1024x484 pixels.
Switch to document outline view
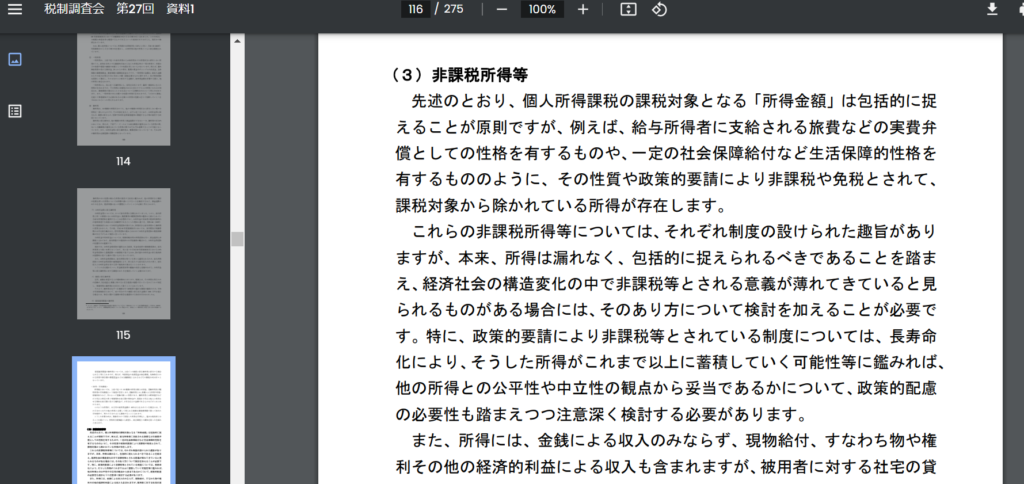click(x=15, y=111)
